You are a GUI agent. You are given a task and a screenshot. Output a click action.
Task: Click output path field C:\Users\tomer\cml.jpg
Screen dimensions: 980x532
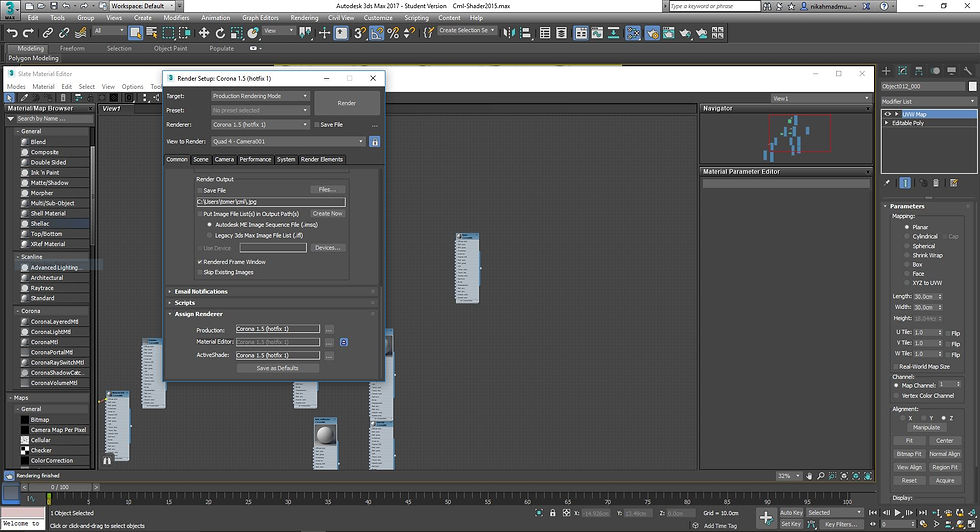271,202
